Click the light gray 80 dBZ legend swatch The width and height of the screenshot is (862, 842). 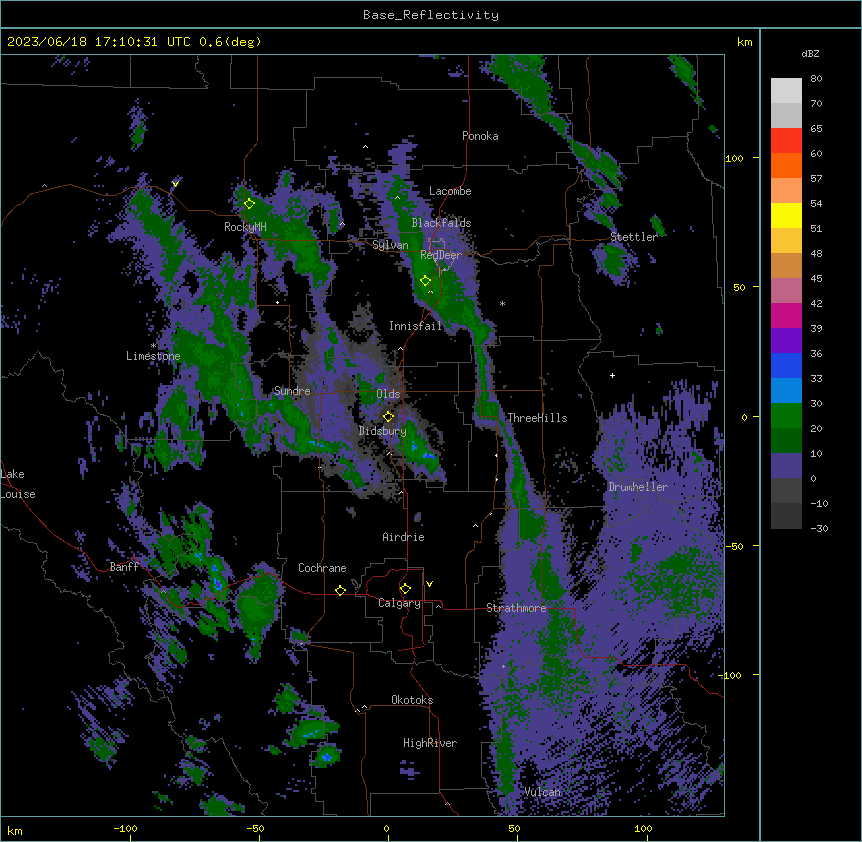pos(786,91)
